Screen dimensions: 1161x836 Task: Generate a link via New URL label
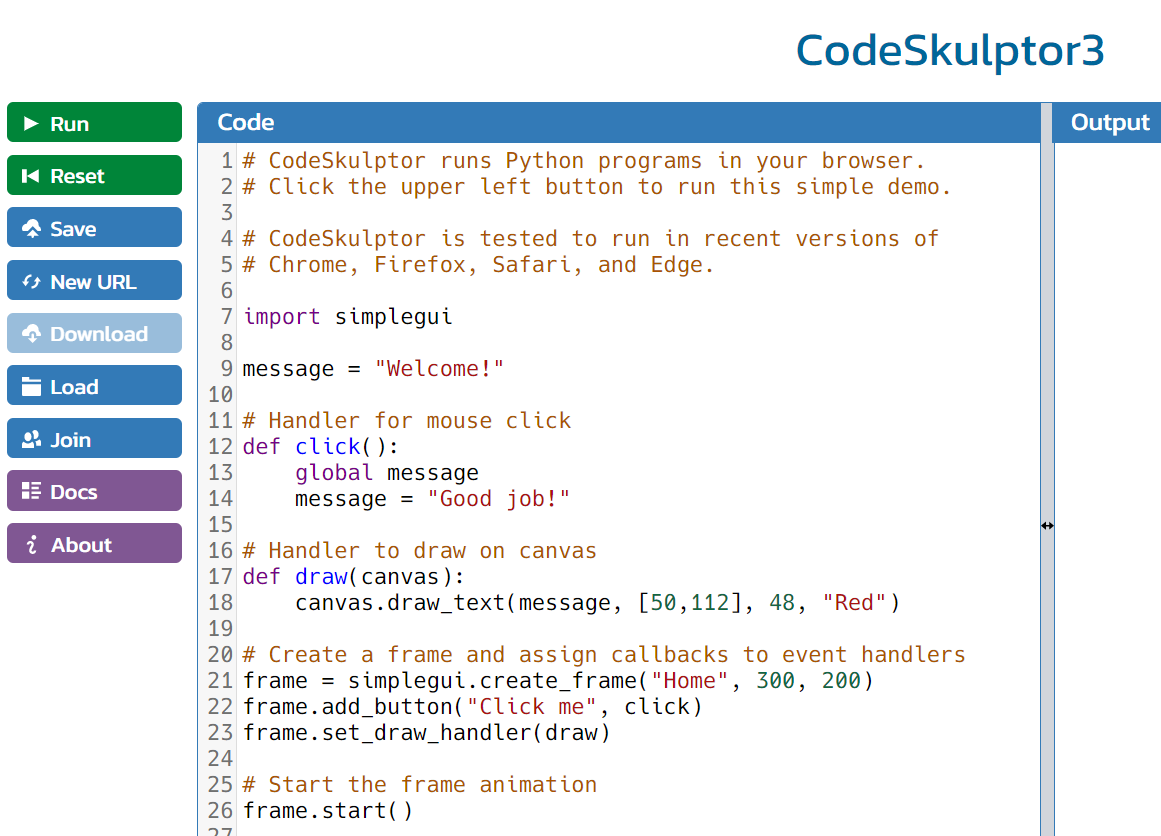pyautogui.click(x=93, y=282)
